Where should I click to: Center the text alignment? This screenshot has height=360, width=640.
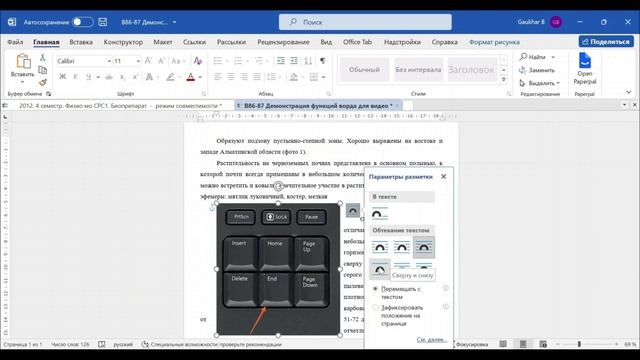231,77
